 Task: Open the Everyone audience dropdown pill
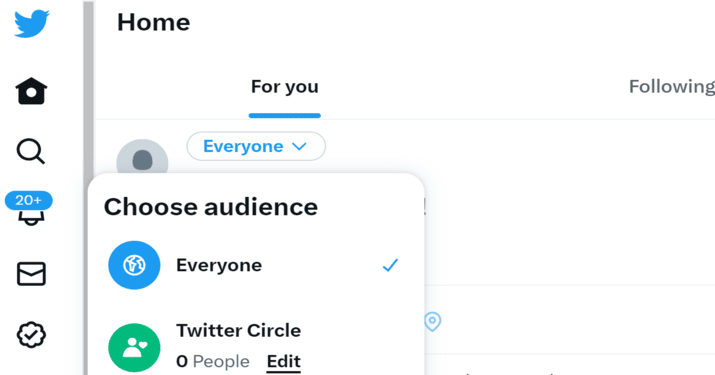256,146
